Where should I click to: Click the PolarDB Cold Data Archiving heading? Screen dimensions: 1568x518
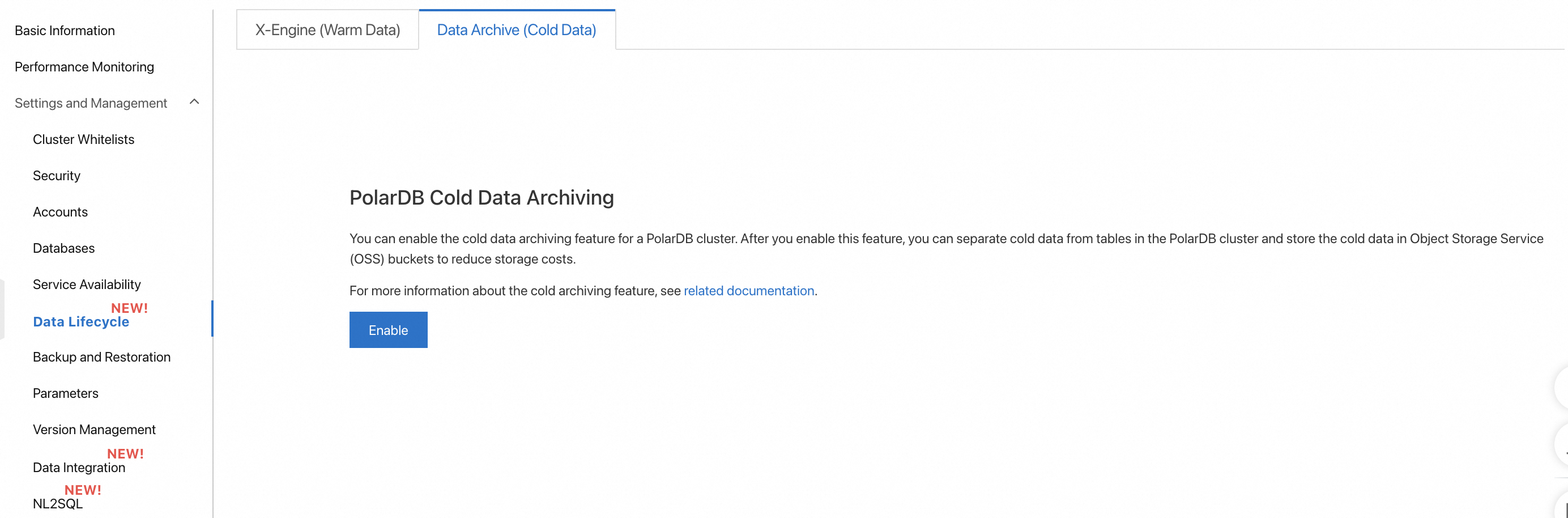click(482, 197)
